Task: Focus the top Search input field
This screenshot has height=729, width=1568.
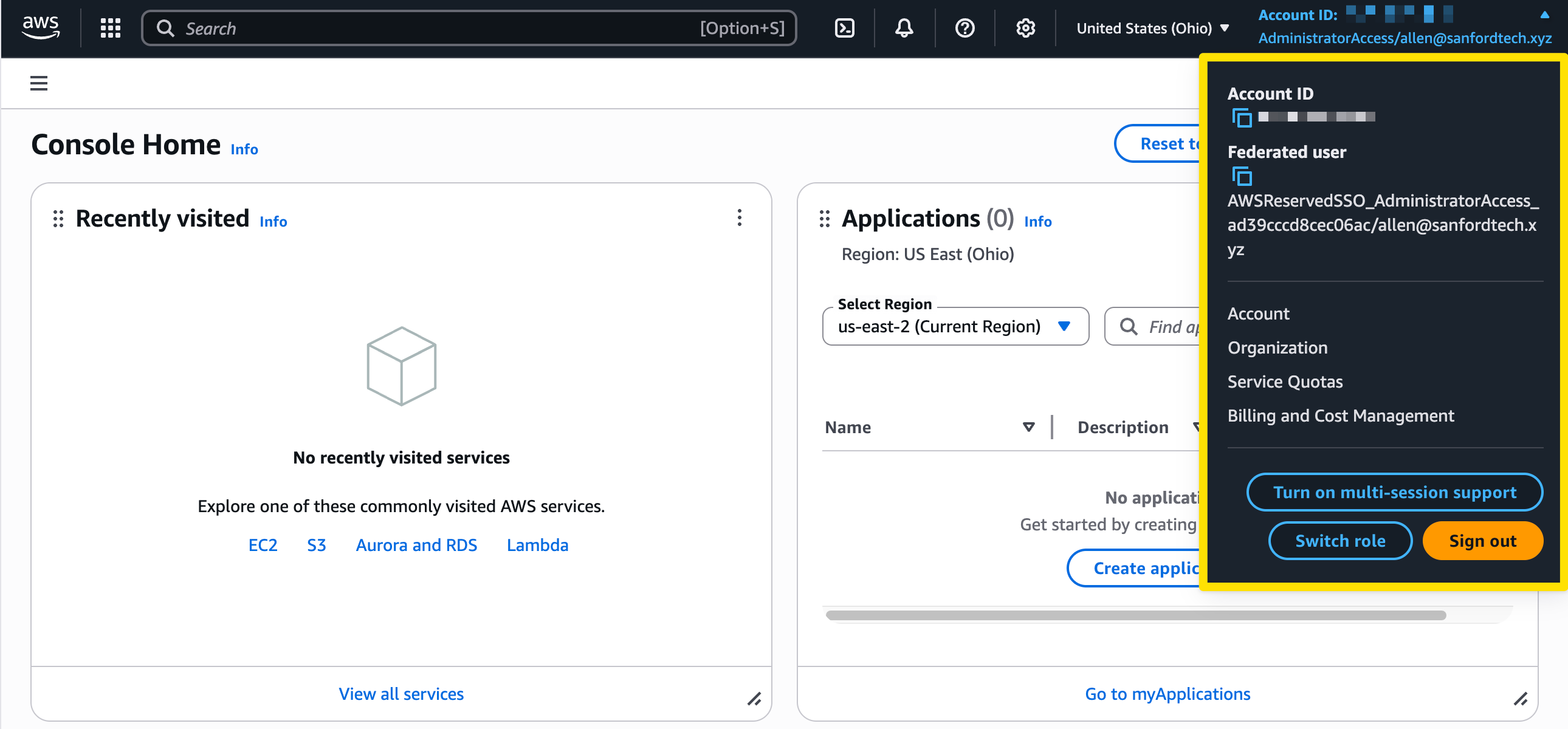Action: point(469,28)
